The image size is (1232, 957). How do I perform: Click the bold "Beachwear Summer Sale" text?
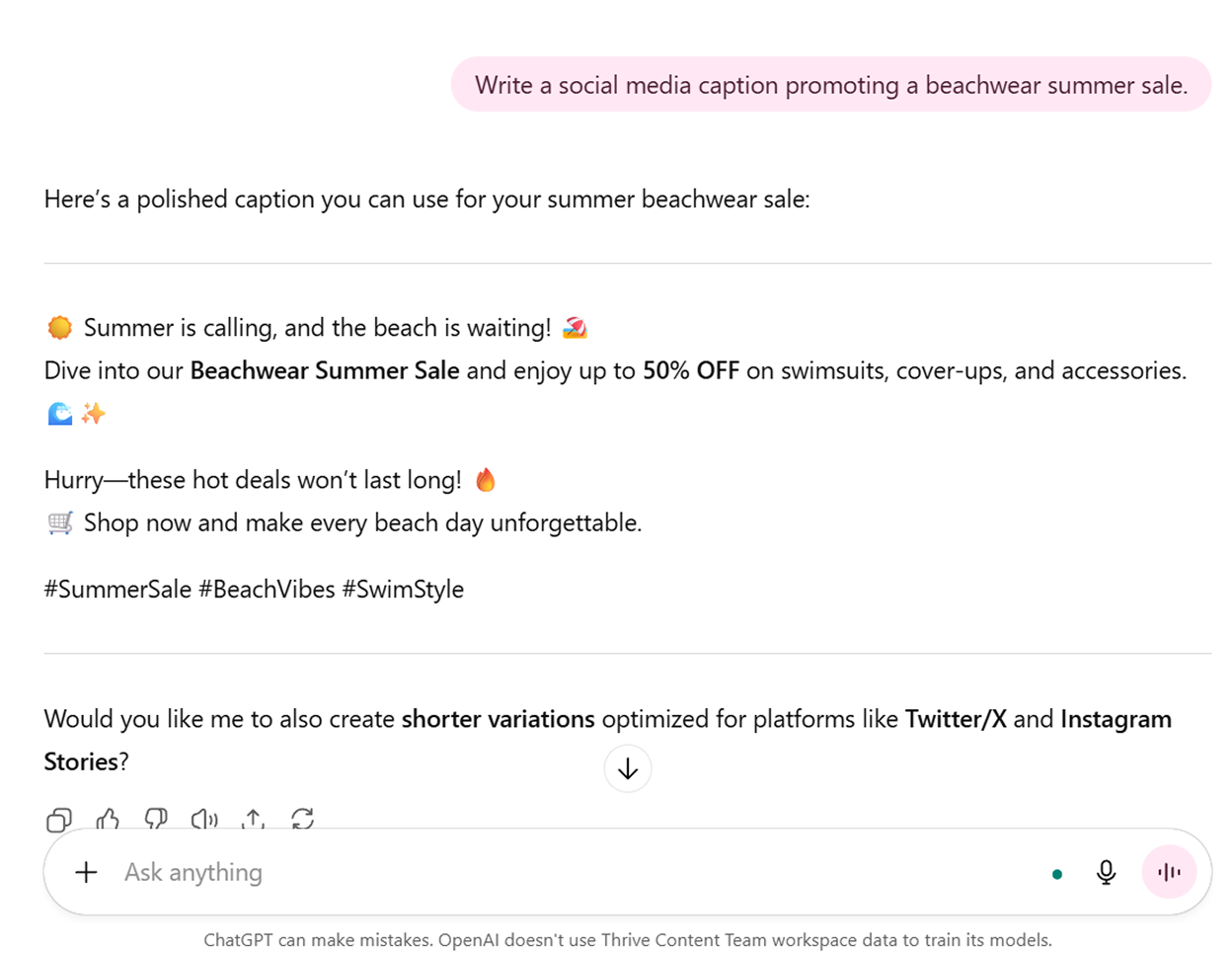(x=325, y=371)
